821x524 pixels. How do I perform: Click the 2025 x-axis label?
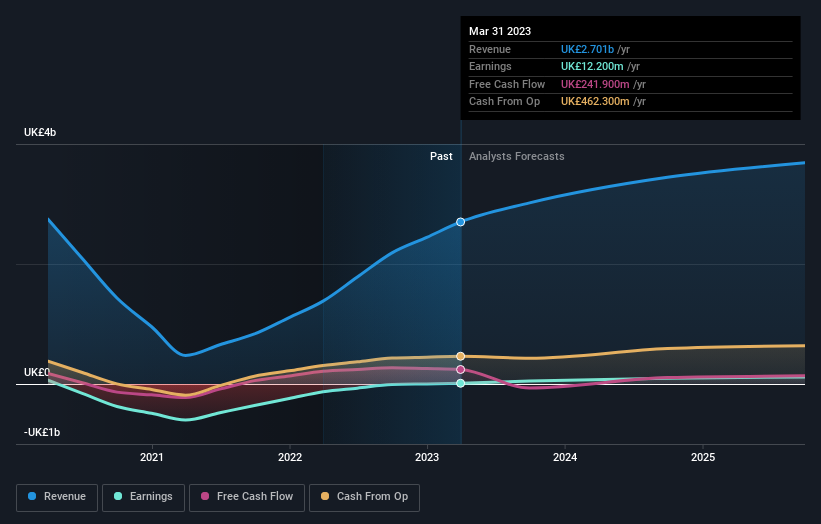coord(703,458)
